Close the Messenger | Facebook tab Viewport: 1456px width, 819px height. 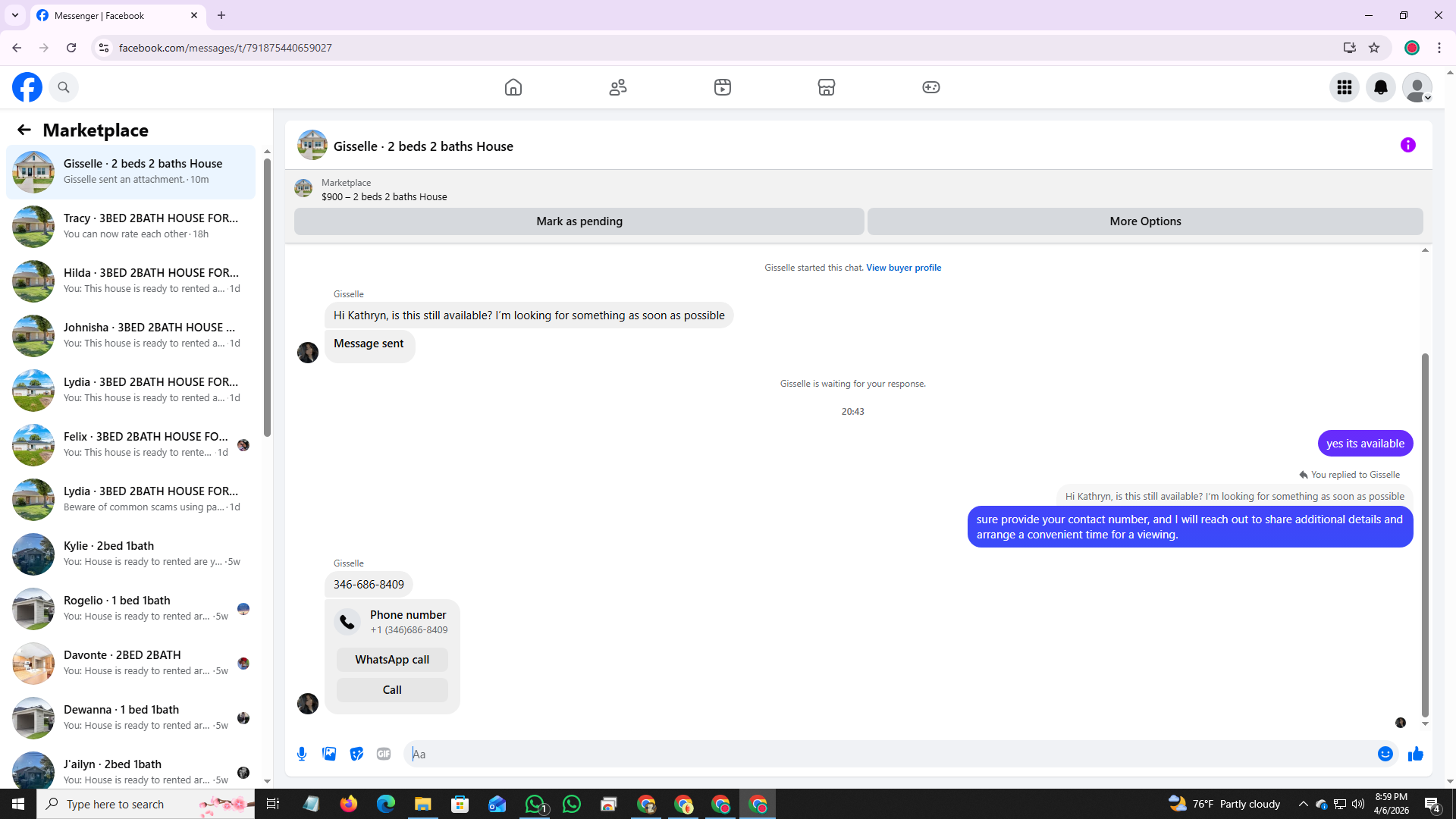click(194, 15)
